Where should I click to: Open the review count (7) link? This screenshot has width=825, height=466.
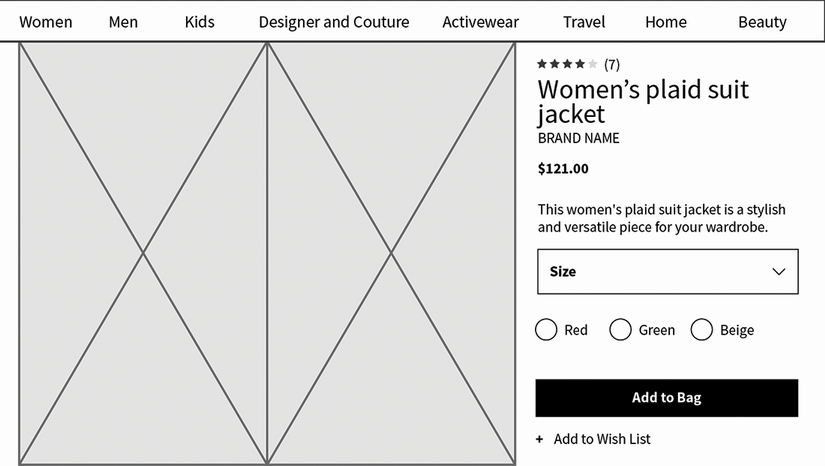click(612, 65)
